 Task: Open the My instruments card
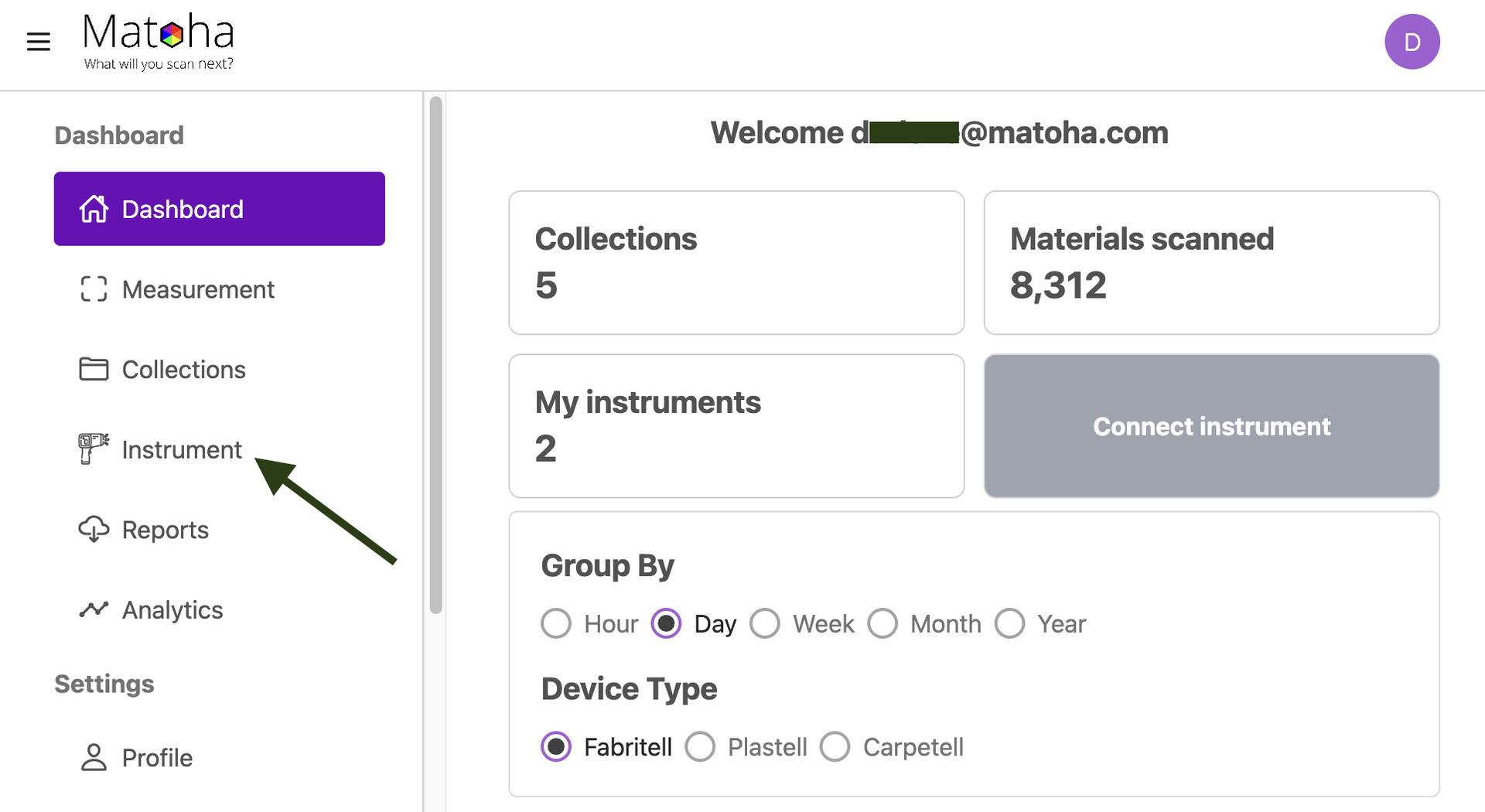tap(736, 426)
